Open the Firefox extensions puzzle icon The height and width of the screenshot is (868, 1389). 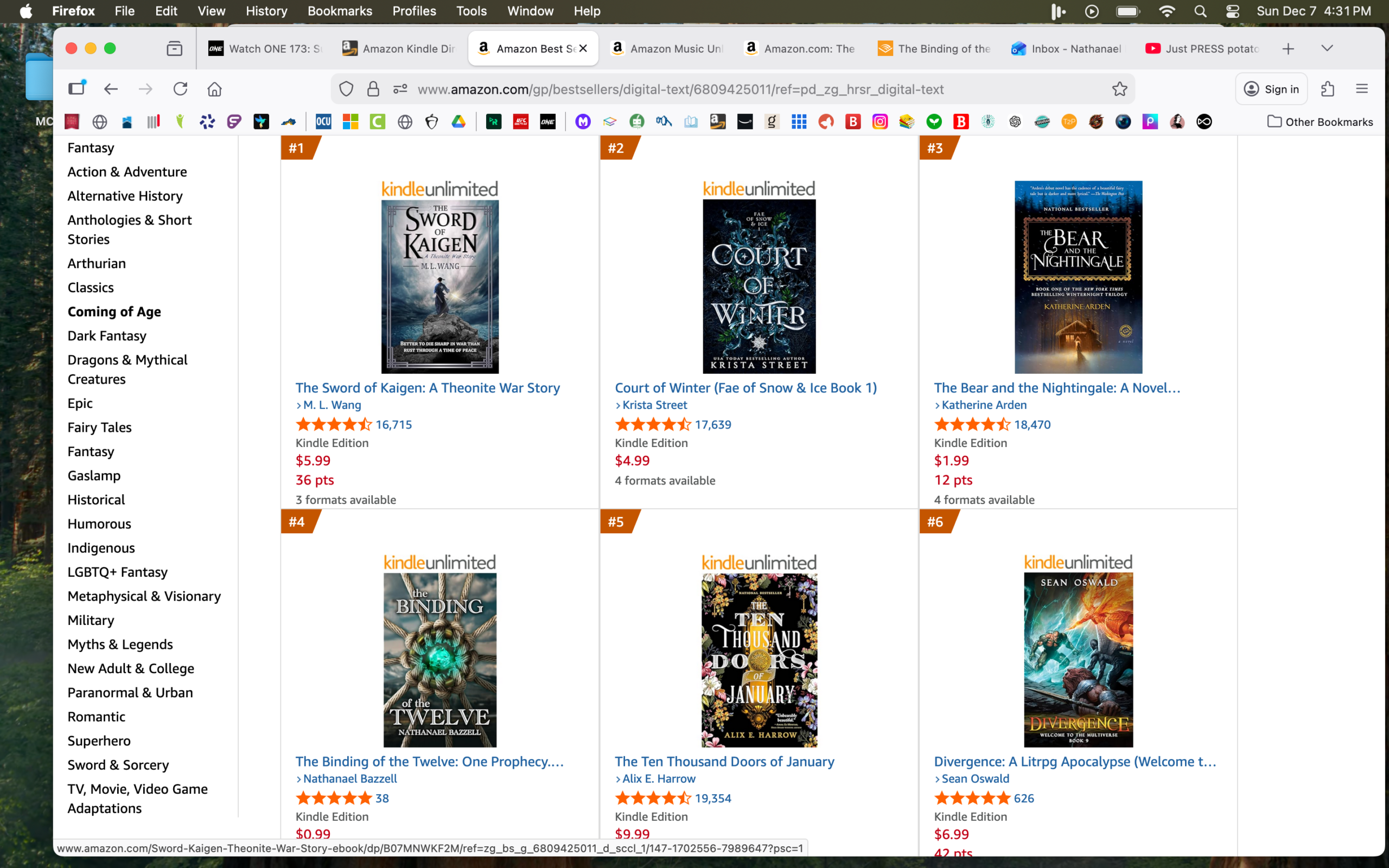tap(1327, 89)
